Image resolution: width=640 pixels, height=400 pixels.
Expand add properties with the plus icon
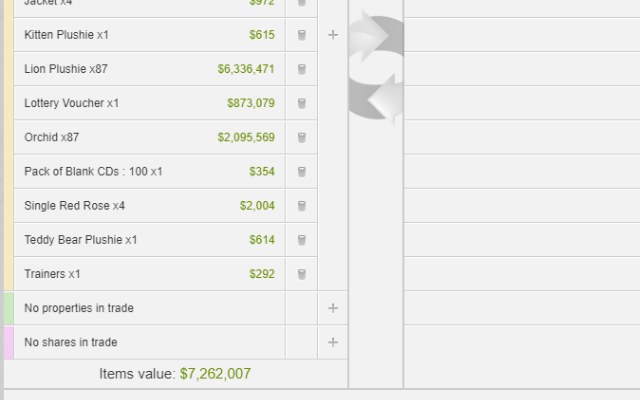[333, 308]
